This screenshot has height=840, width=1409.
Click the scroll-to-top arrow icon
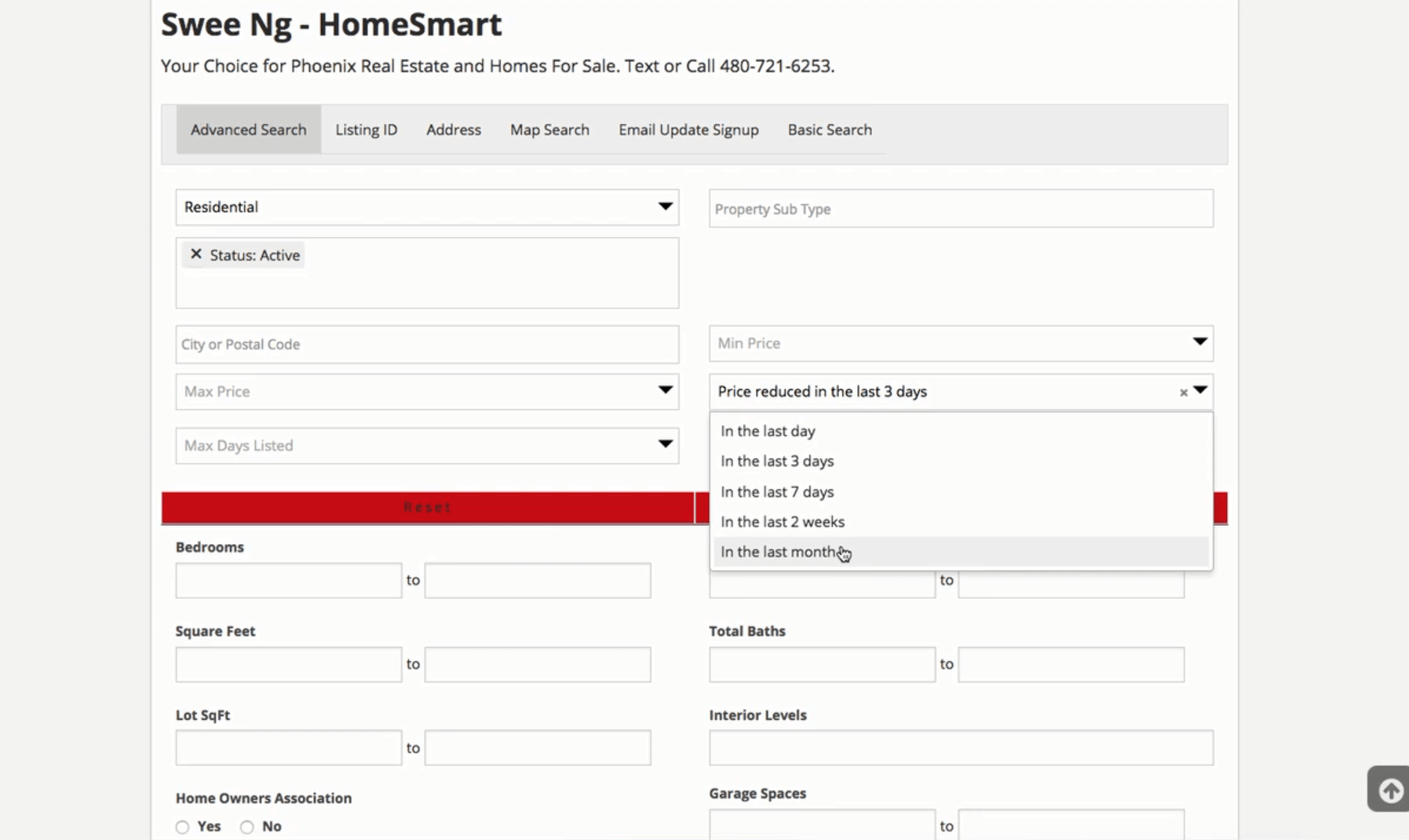(1391, 790)
